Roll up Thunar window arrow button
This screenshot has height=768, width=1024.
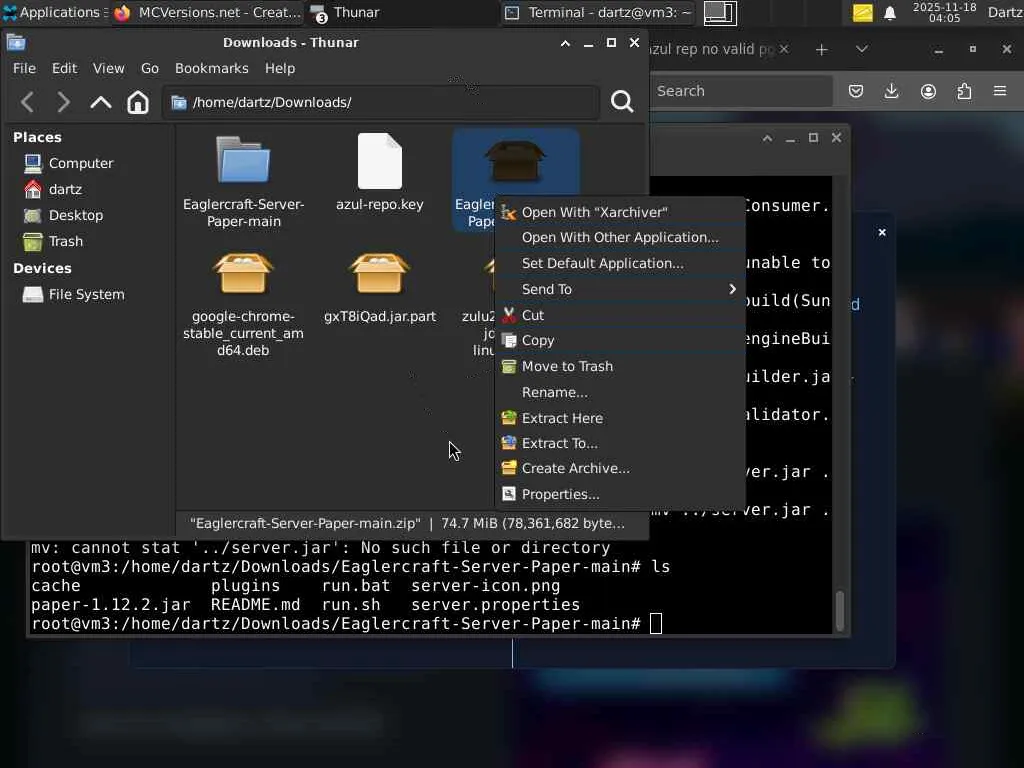click(x=566, y=43)
